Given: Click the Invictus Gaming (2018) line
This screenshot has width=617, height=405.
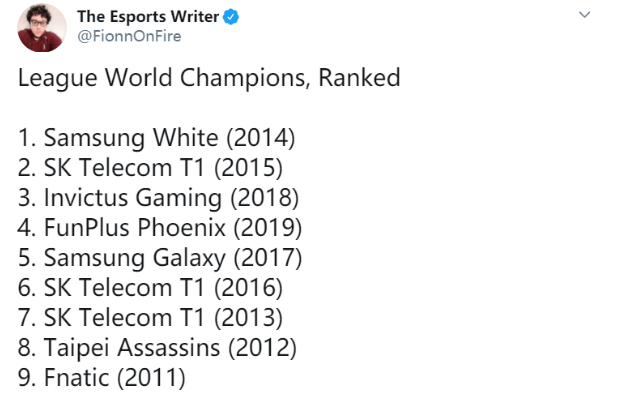Looking at the screenshot, I should pyautogui.click(x=159, y=198).
